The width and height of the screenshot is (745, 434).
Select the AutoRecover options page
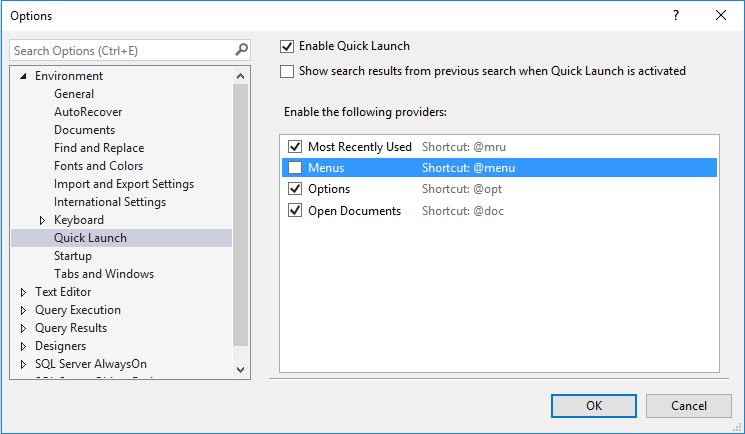coord(88,112)
